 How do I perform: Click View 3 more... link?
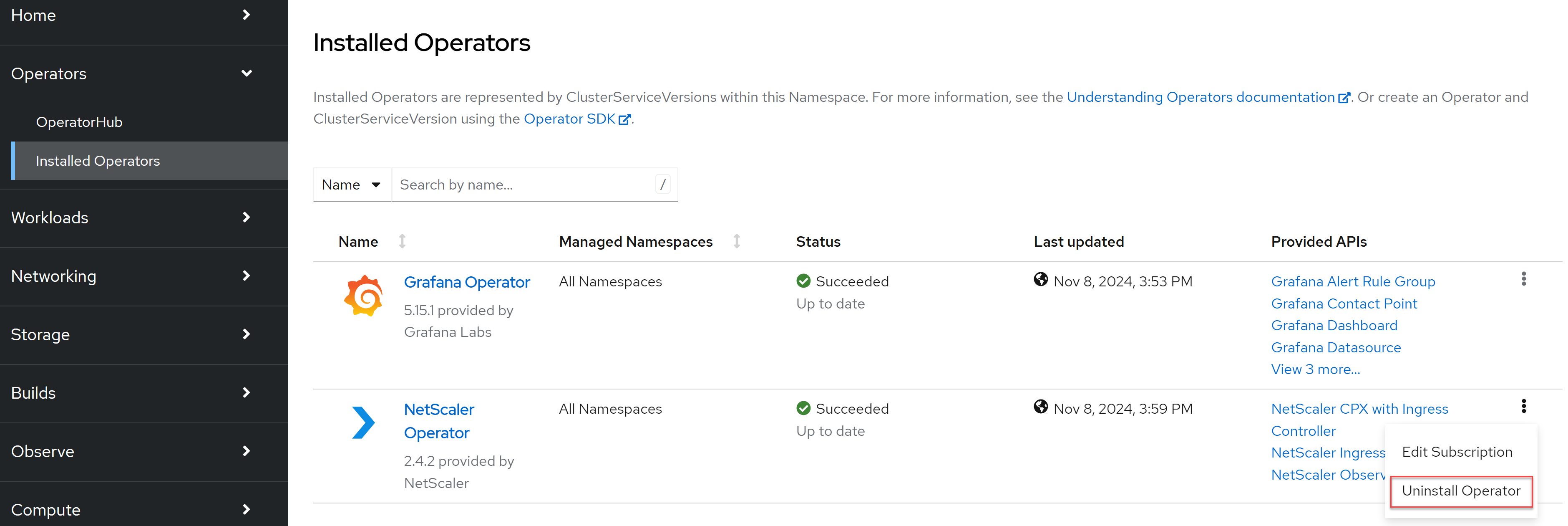[1315, 369]
